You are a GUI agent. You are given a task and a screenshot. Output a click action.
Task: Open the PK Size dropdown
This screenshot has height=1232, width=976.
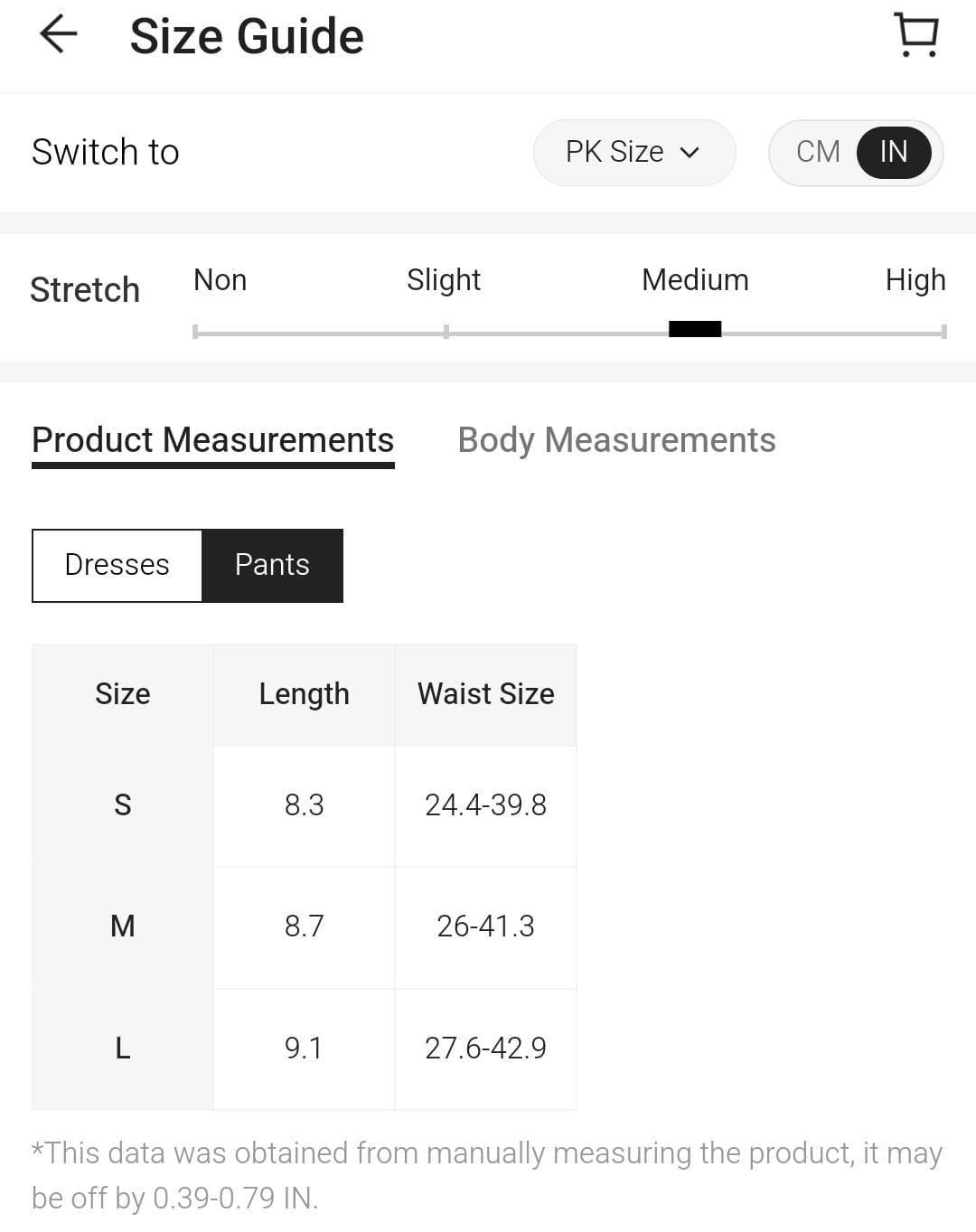pyautogui.click(x=633, y=152)
